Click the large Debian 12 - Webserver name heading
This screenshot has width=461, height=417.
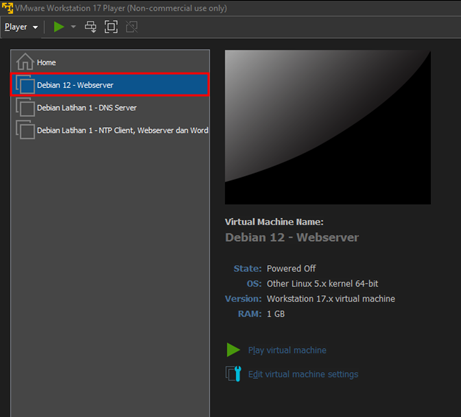(x=292, y=237)
